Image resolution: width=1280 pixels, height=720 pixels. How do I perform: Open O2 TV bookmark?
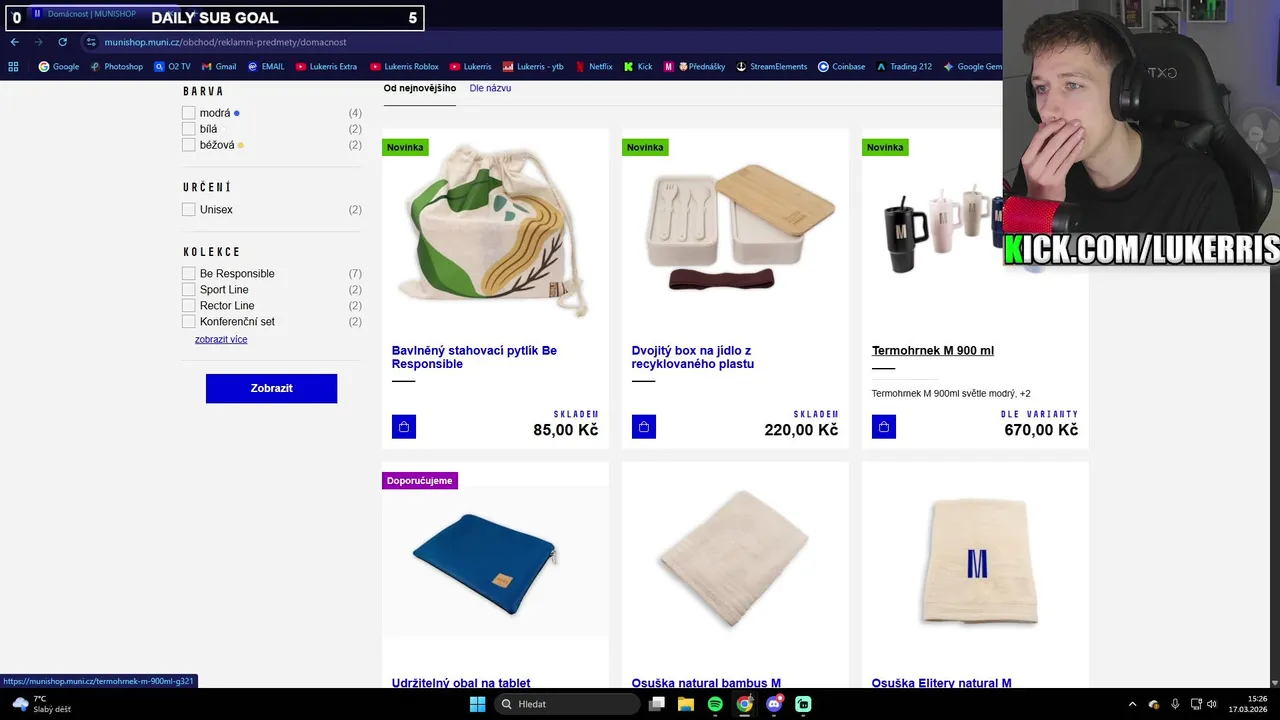(x=172, y=67)
